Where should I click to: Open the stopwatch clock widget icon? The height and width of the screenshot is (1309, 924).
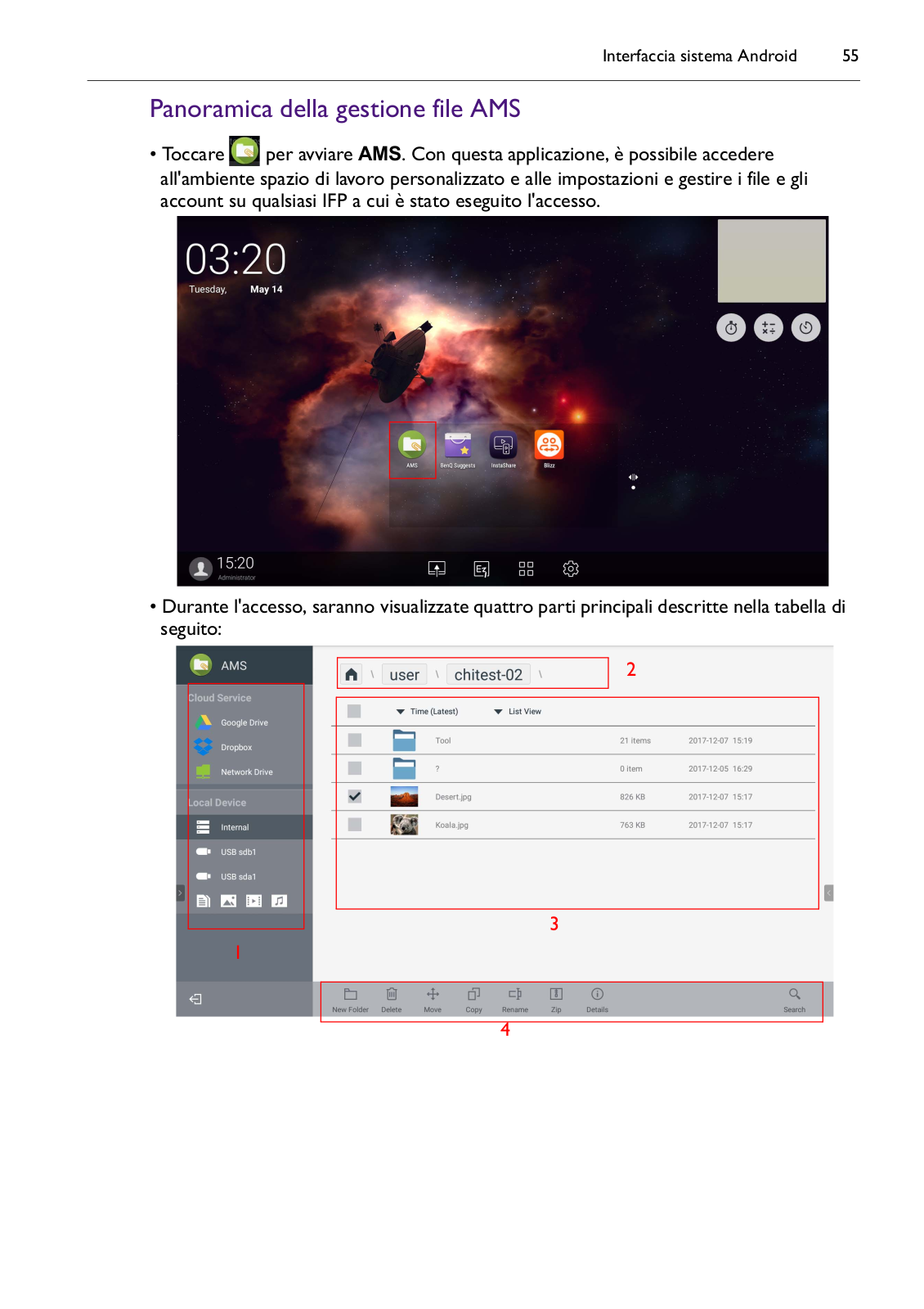(x=806, y=328)
